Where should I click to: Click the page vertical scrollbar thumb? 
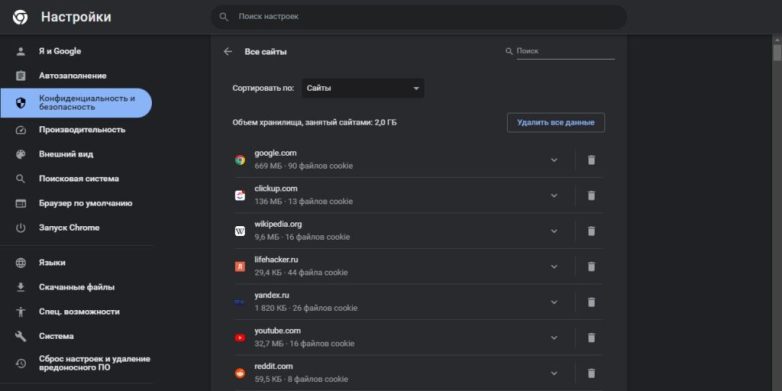click(777, 53)
